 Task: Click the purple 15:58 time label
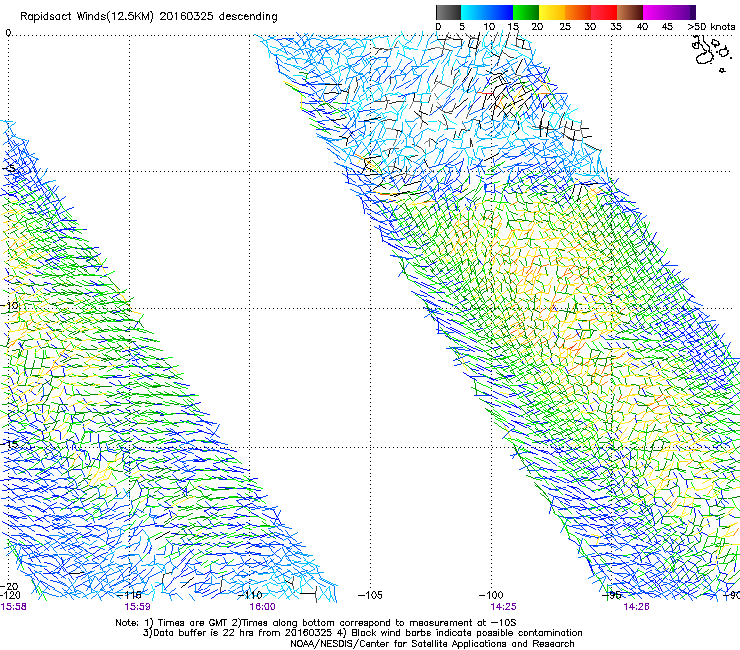[13, 607]
